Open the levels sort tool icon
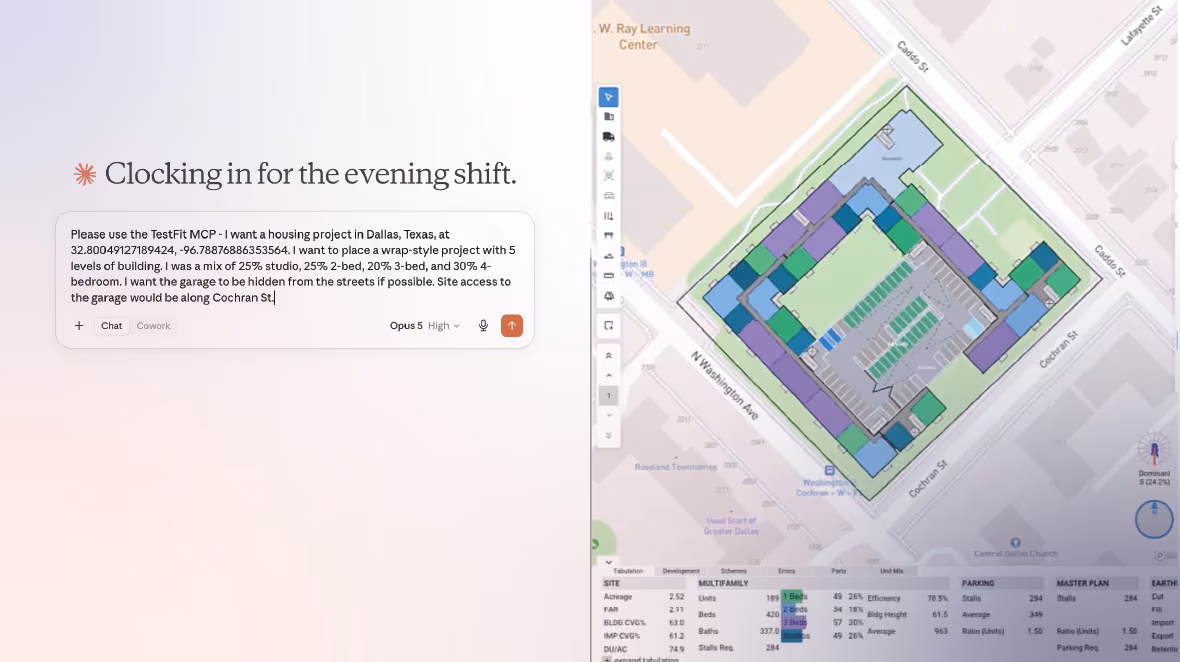1180x662 pixels. click(609, 216)
